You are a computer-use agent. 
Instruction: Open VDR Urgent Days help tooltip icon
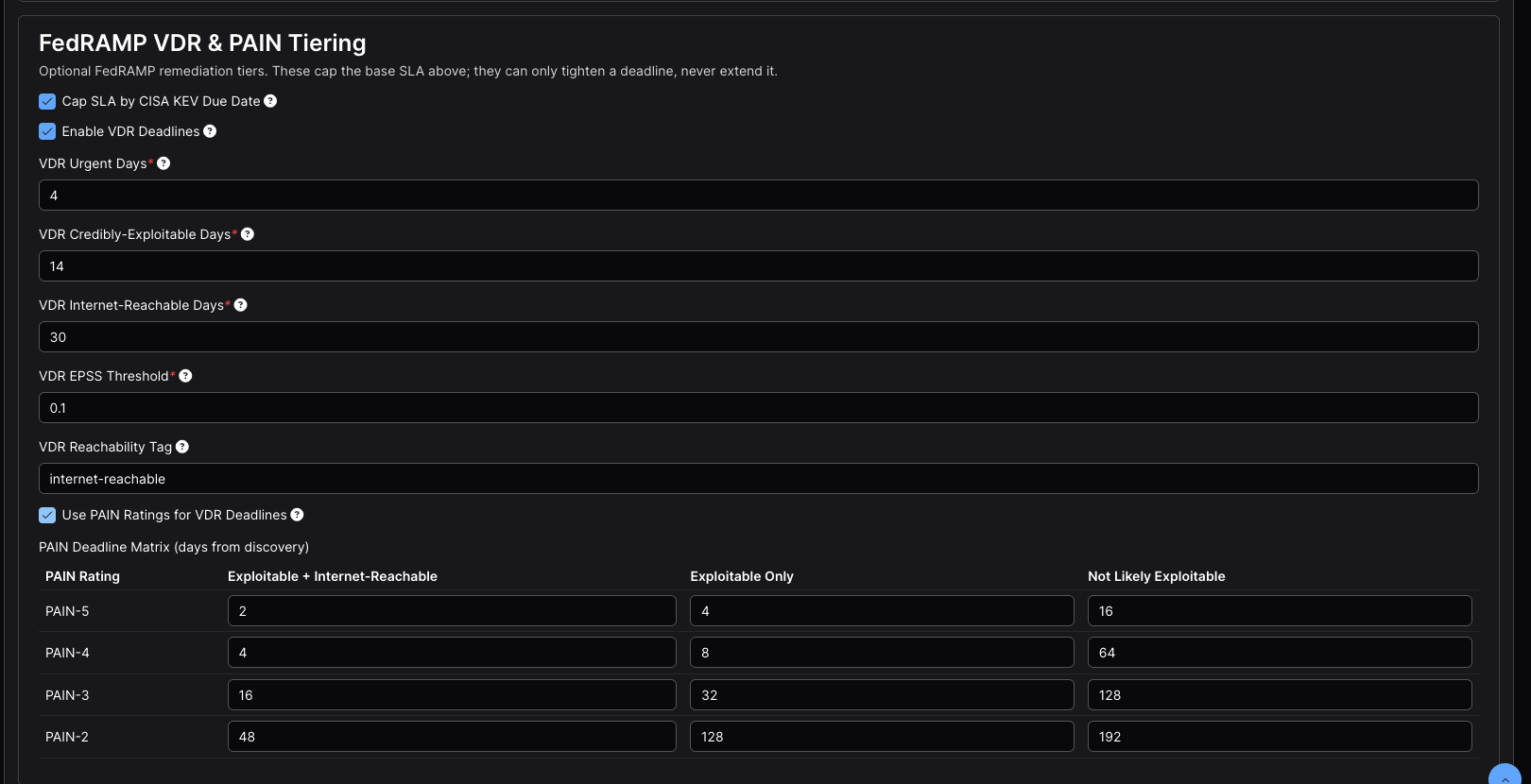pos(163,163)
